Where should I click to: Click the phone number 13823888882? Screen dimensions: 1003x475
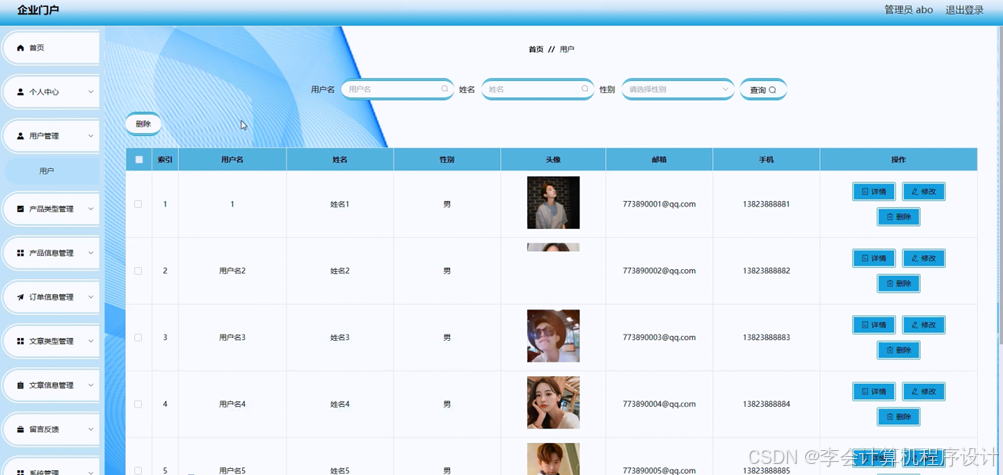[766, 271]
